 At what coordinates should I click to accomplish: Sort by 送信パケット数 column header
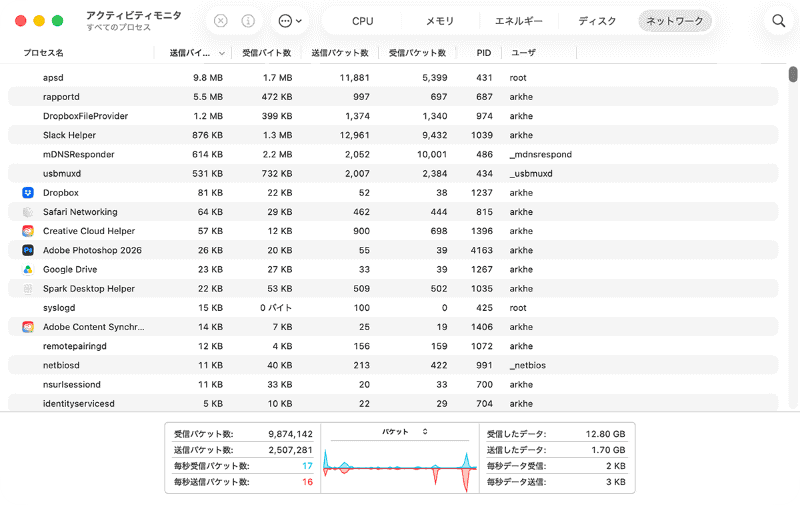coord(340,53)
